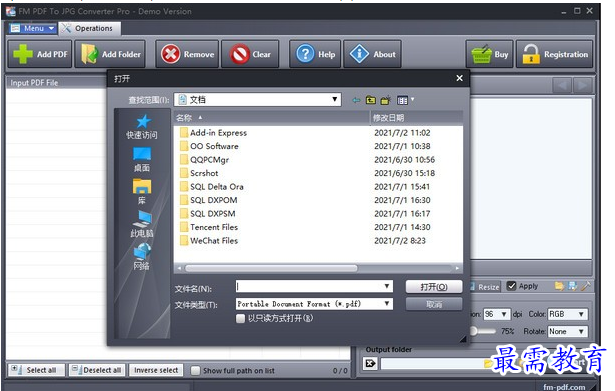Select Desktop (桌面) in the sidebar
This screenshot has width=615, height=391.
(142, 160)
